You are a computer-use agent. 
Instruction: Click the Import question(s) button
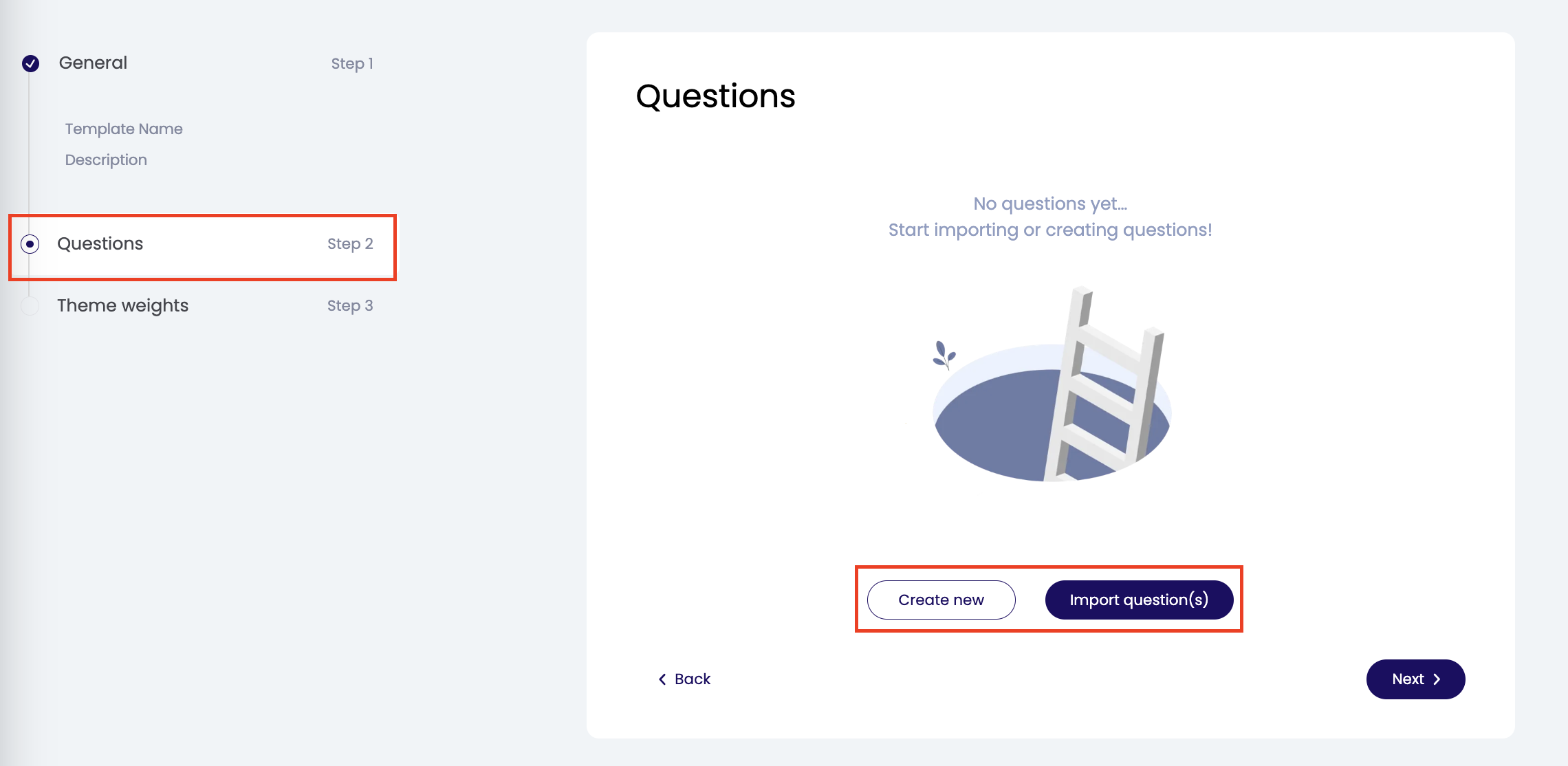(1139, 600)
